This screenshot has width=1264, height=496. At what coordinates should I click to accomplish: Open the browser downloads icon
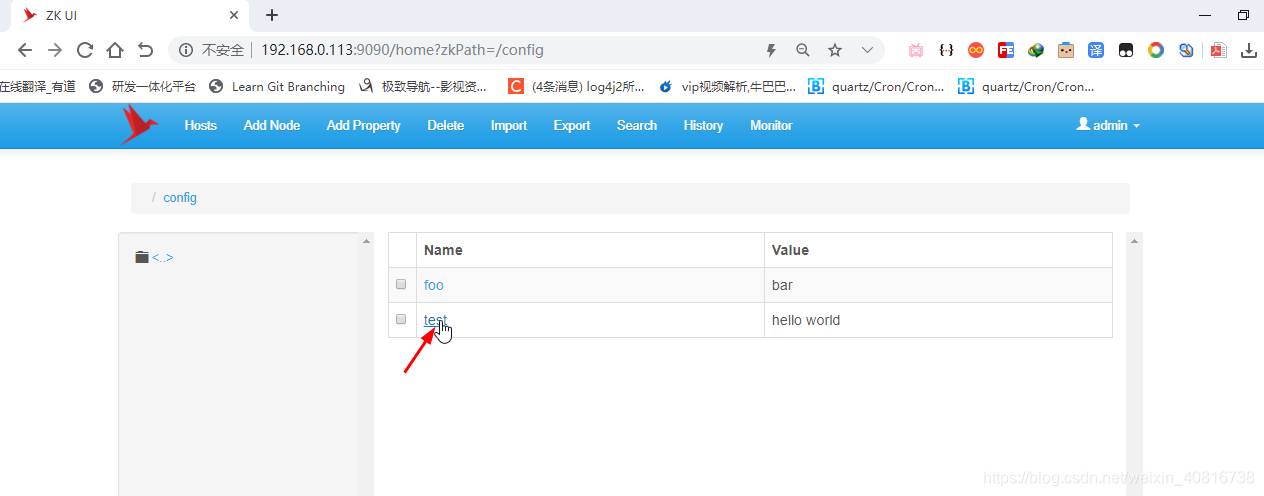point(1249,50)
